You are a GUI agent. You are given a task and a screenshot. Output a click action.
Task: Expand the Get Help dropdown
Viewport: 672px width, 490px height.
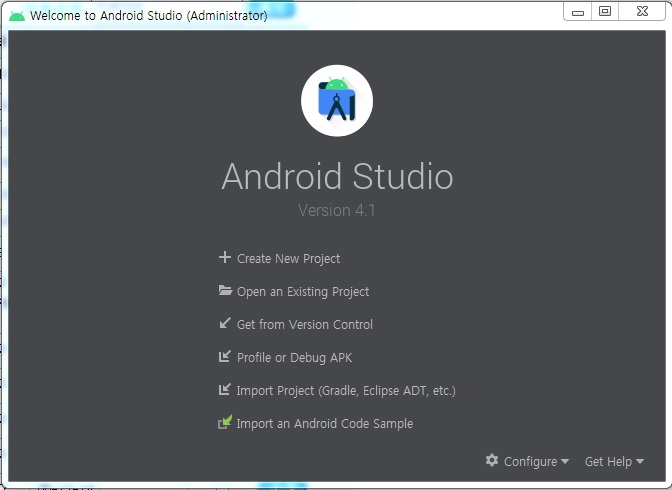tap(614, 461)
